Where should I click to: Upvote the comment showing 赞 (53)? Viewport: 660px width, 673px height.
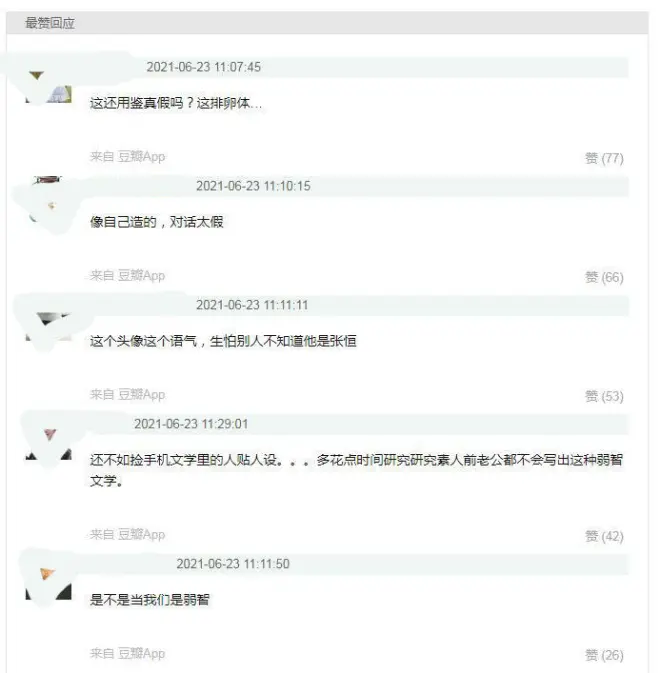coord(604,396)
